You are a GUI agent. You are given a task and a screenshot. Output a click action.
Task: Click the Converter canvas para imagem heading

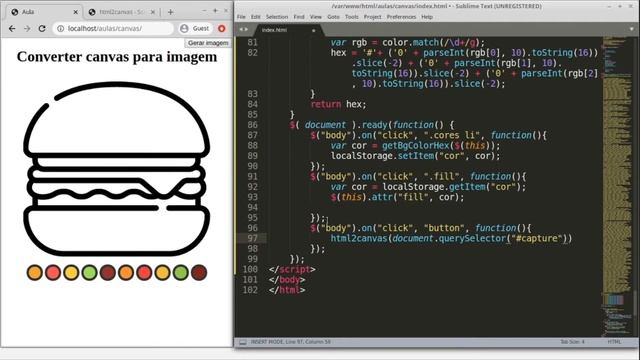[117, 57]
